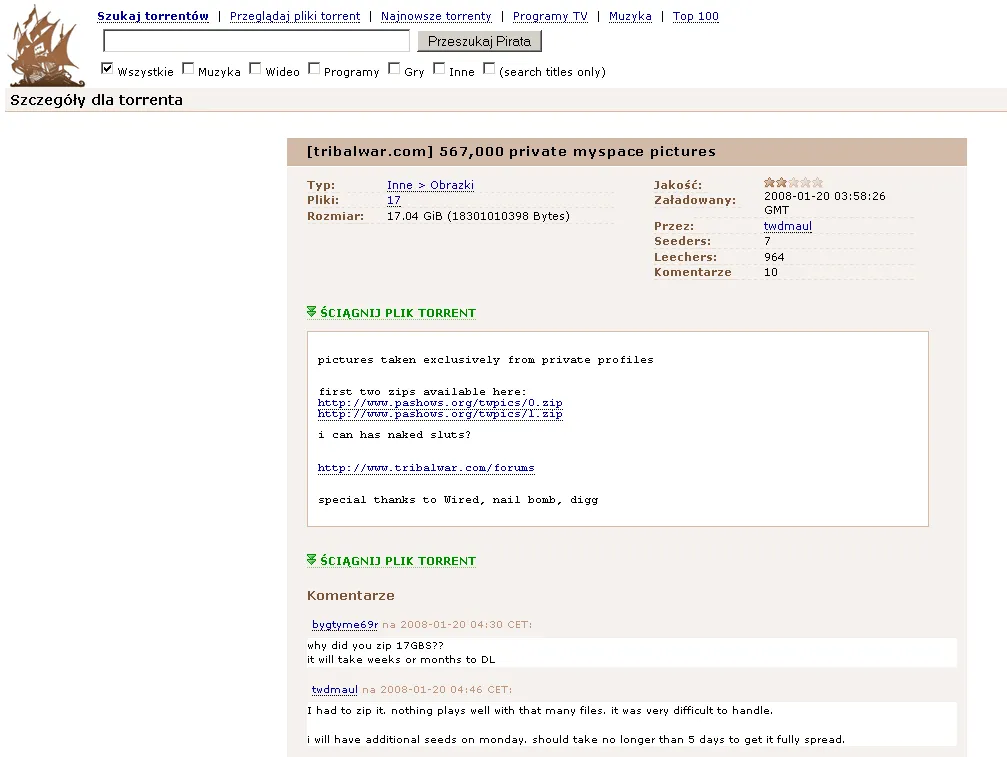Open Najnowsze torrenty section

point(436,17)
